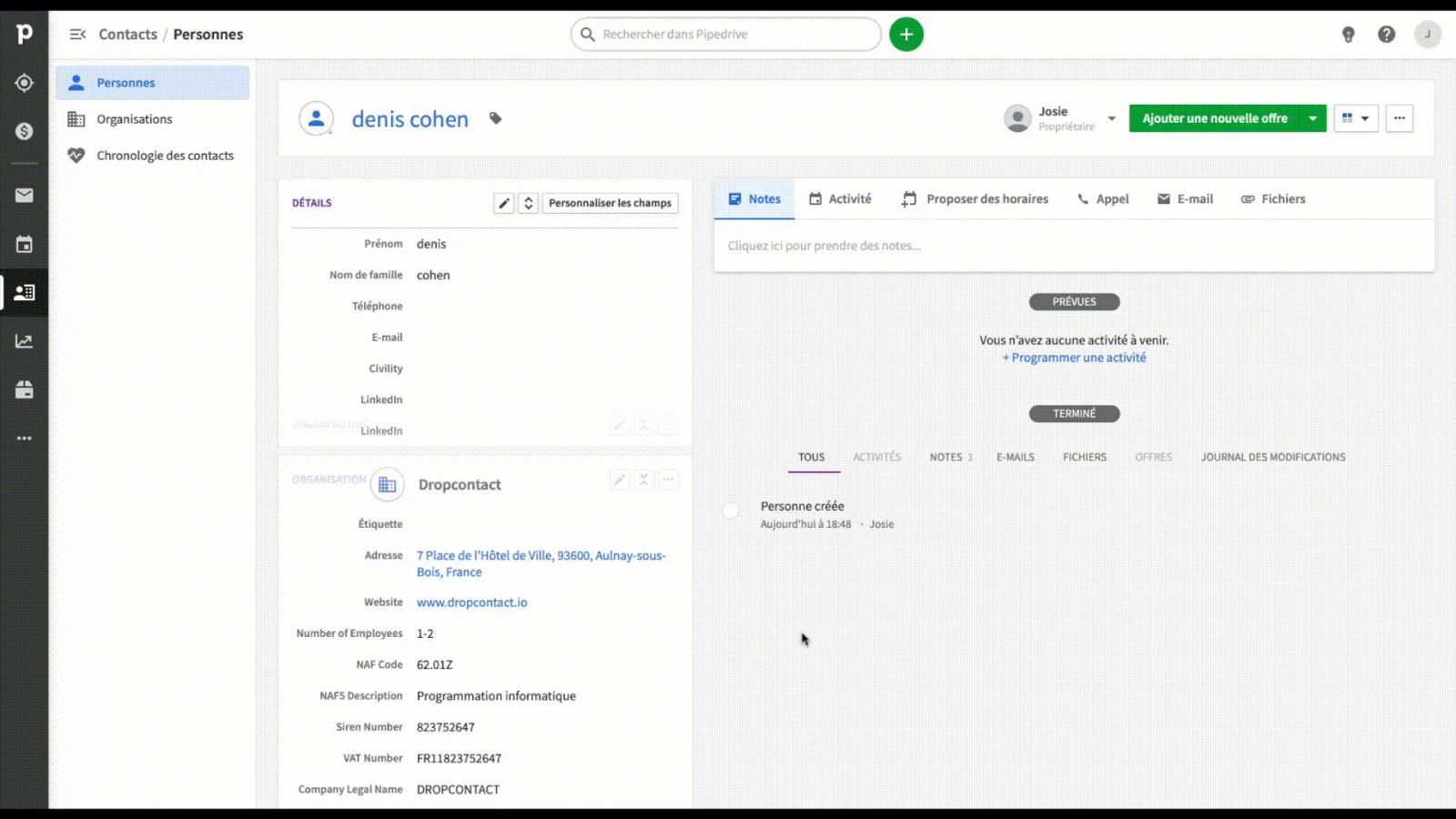Open the E-mail compose tab
Screen dimensions: 1456x819
pos(1185,199)
